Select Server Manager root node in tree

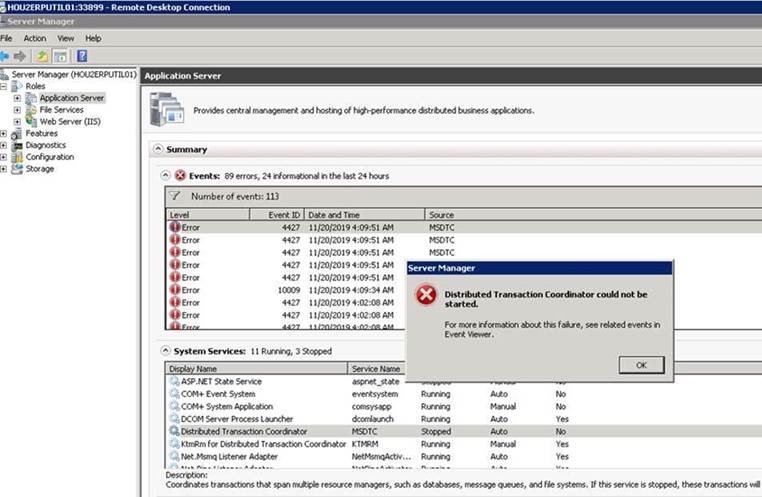(x=74, y=74)
